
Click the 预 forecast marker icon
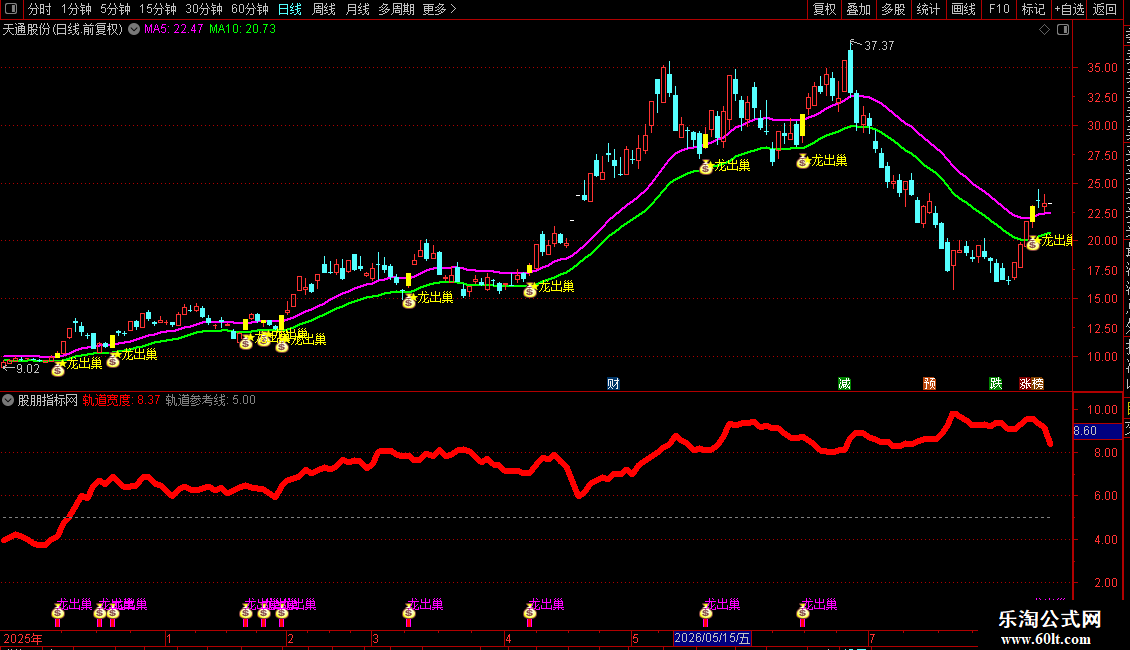tap(930, 383)
